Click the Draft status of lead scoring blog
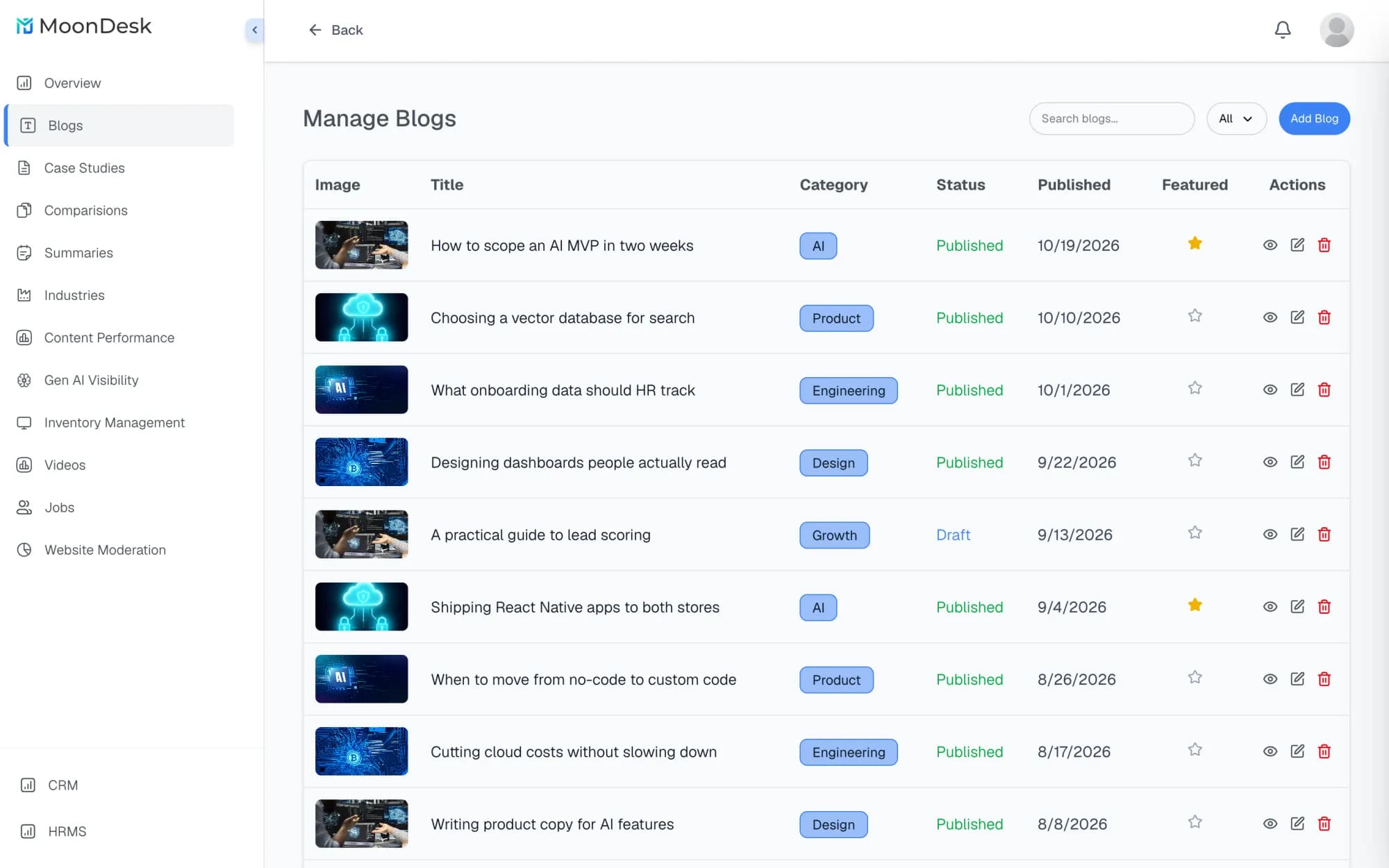This screenshot has height=868, width=1389. (x=953, y=535)
